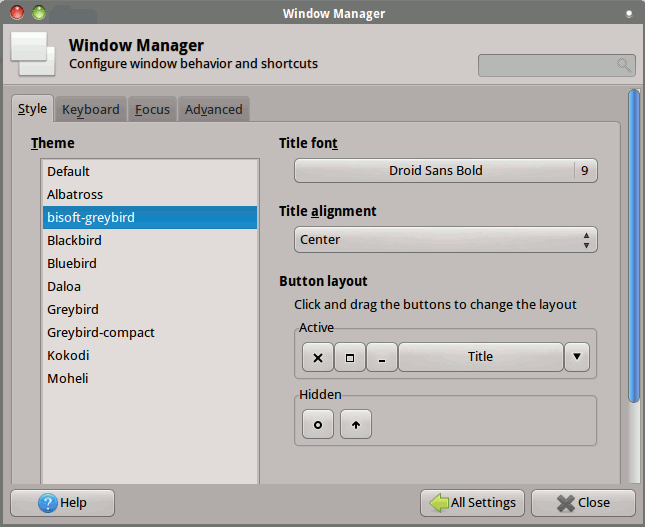The width and height of the screenshot is (645, 527).
Task: Open the Title alignment Center dropdown
Action: click(x=446, y=239)
